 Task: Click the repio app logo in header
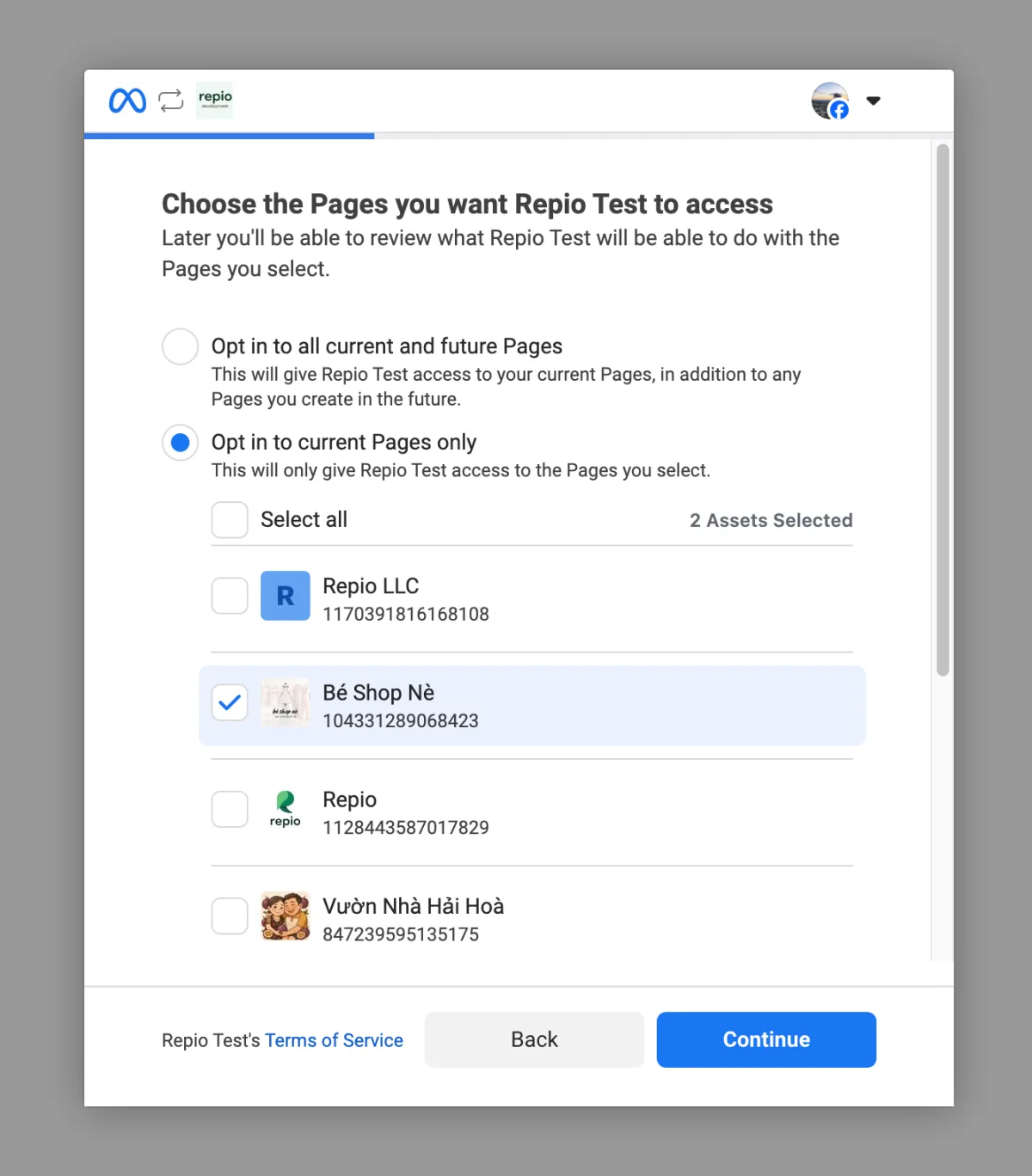pyautogui.click(x=215, y=100)
